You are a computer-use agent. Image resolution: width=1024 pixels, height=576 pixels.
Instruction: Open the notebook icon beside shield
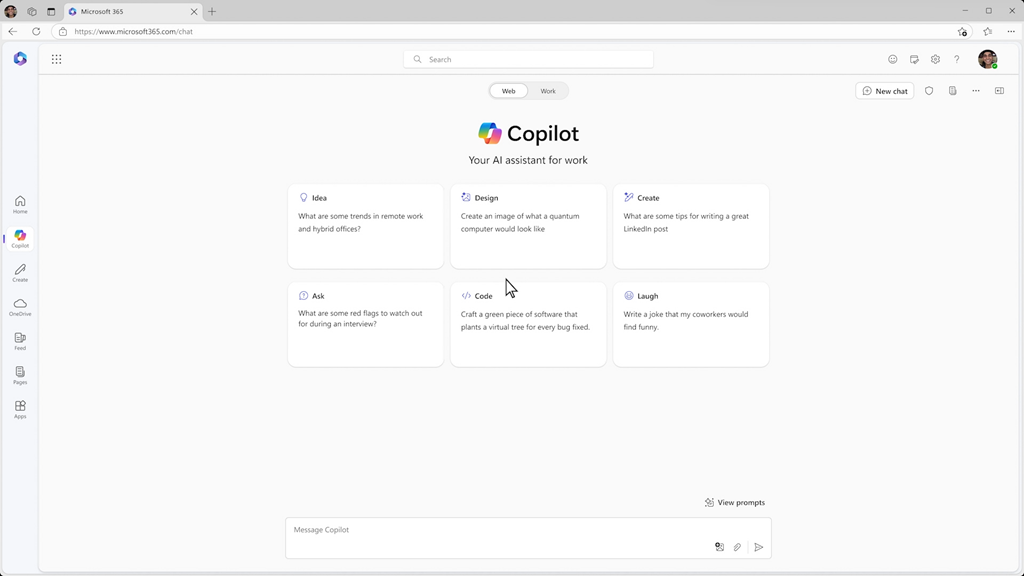953,91
